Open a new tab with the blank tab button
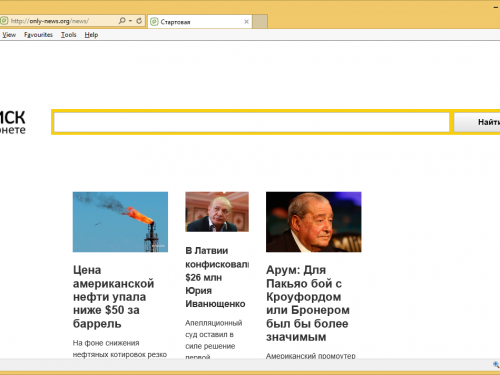 [x=260, y=22]
